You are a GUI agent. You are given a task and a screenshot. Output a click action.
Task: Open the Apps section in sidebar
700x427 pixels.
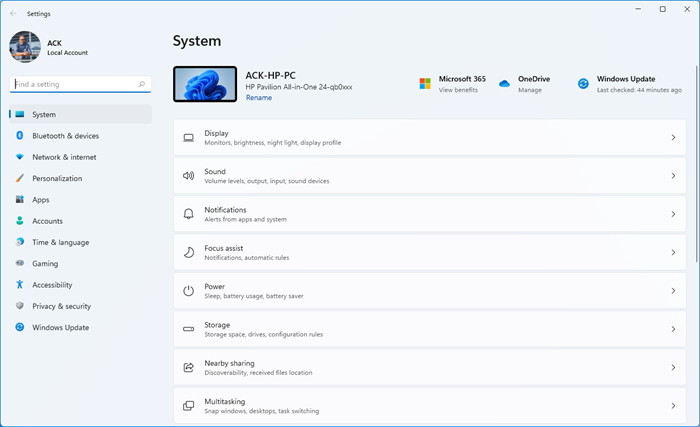tap(40, 200)
